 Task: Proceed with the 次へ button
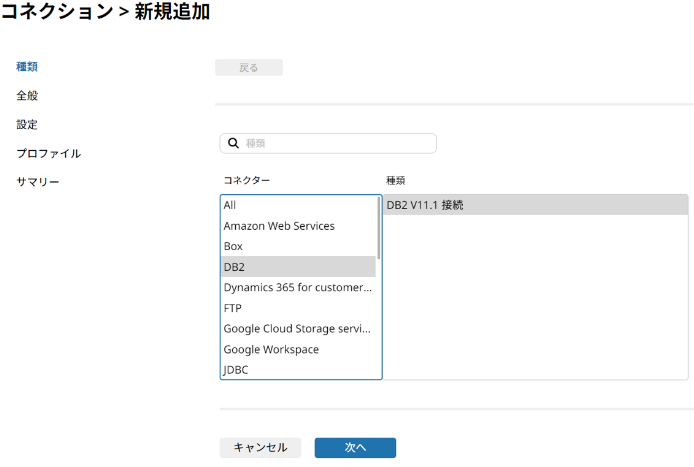click(355, 448)
